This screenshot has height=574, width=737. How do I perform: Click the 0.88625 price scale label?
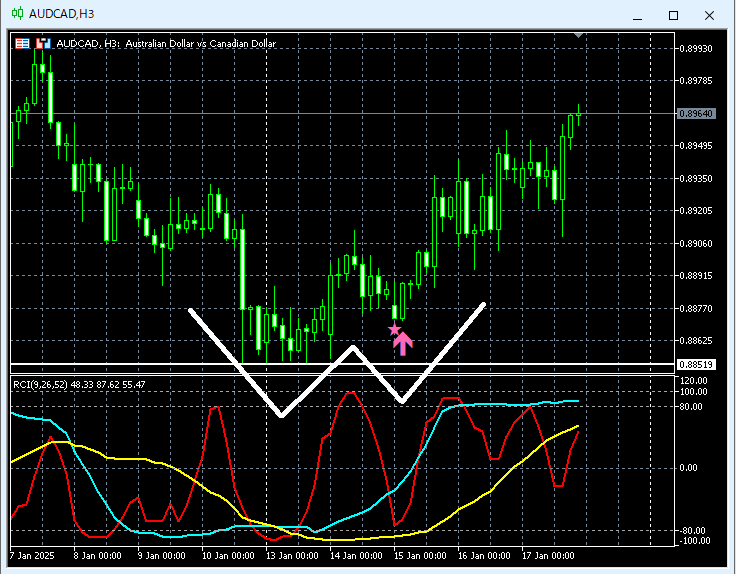click(696, 340)
